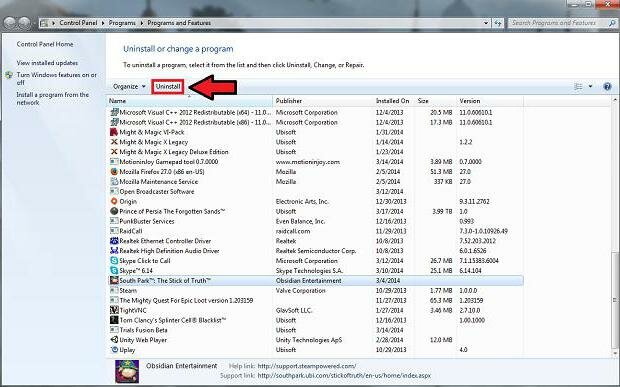The height and width of the screenshot is (387, 620).
Task: Select the Origin program icon
Action: click(x=114, y=201)
